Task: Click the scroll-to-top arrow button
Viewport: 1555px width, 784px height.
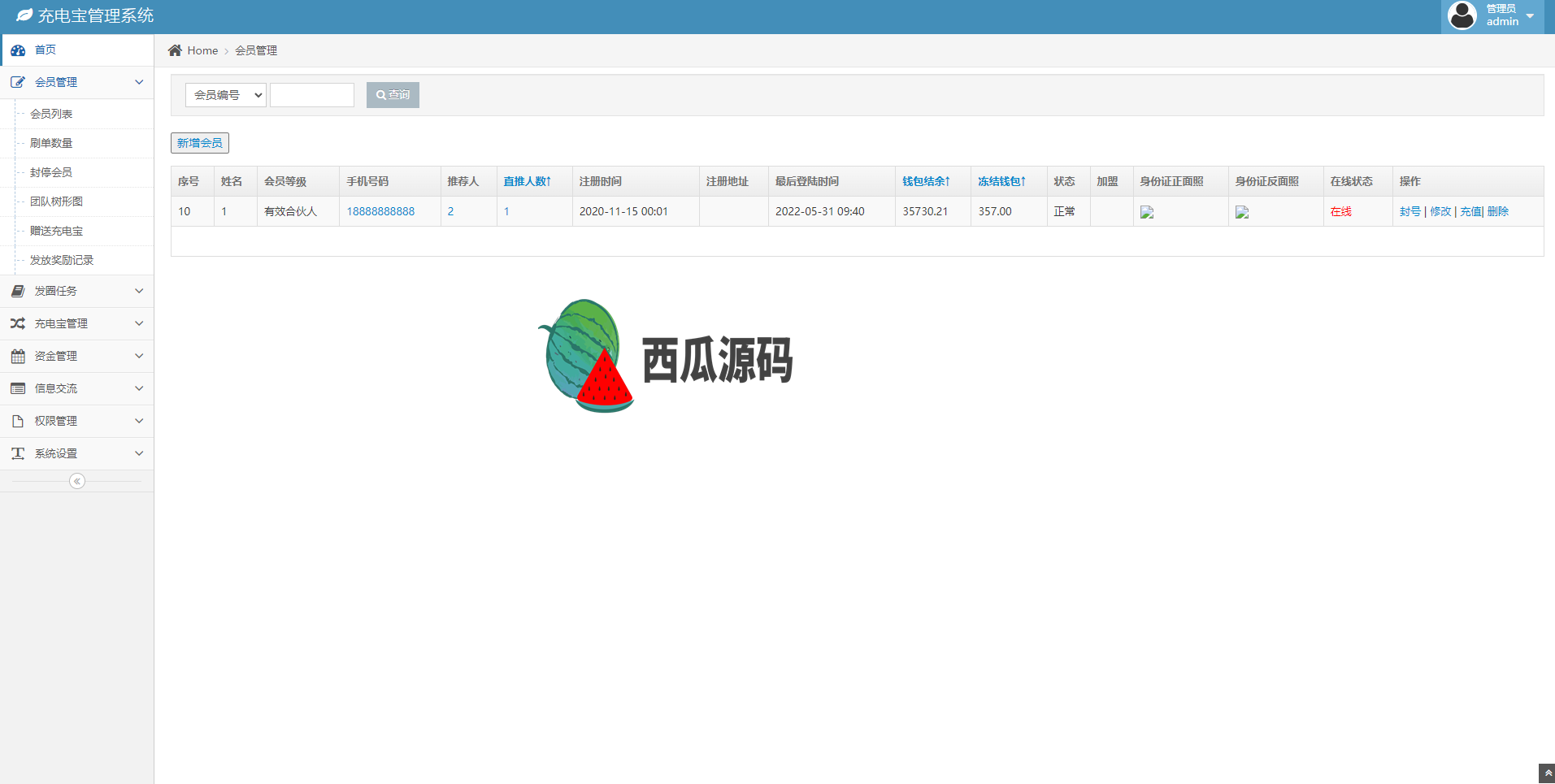Action: click(x=1547, y=773)
